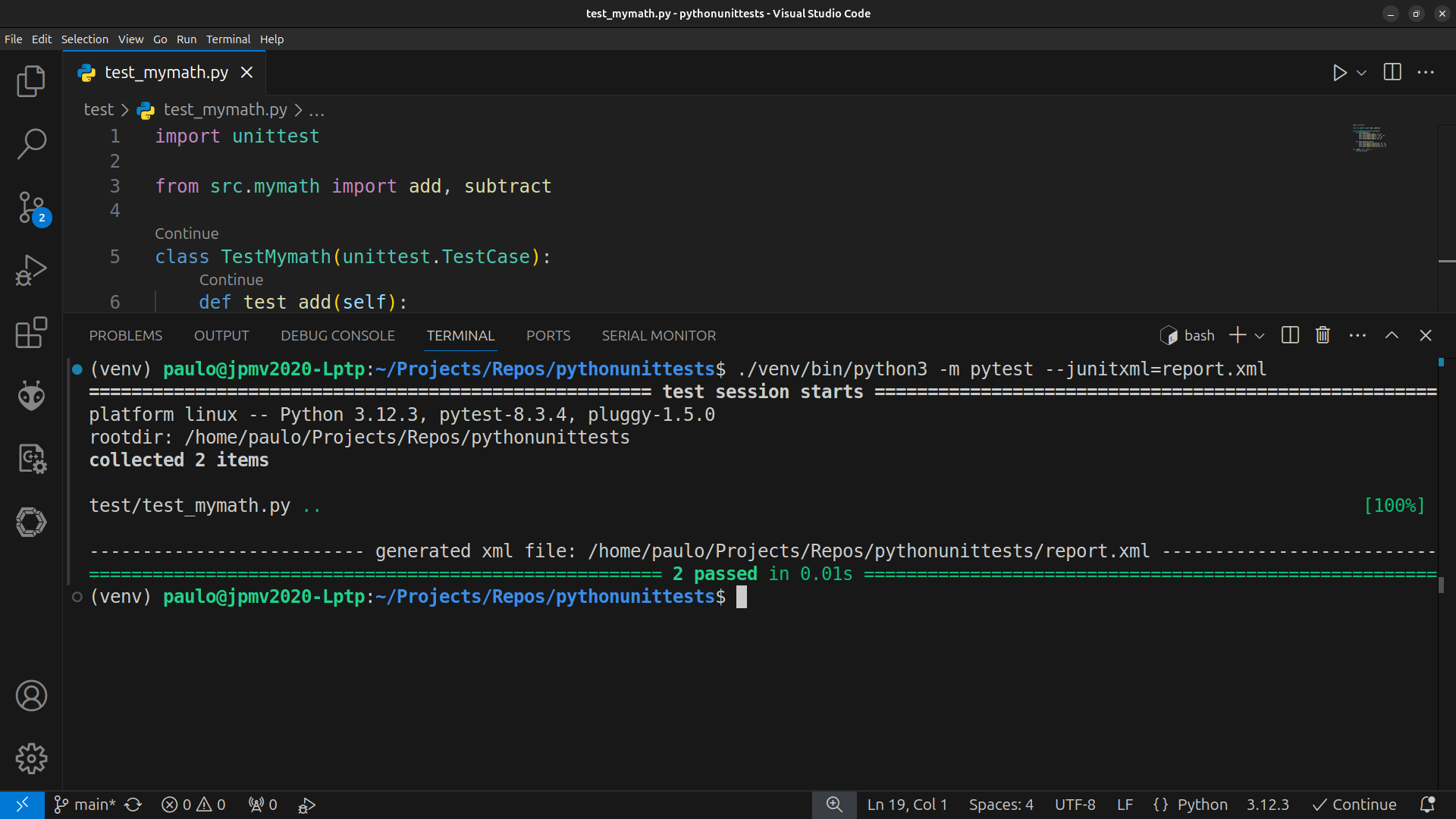This screenshot has height=819, width=1456.
Task: Open the Run and Debug view
Action: (31, 270)
